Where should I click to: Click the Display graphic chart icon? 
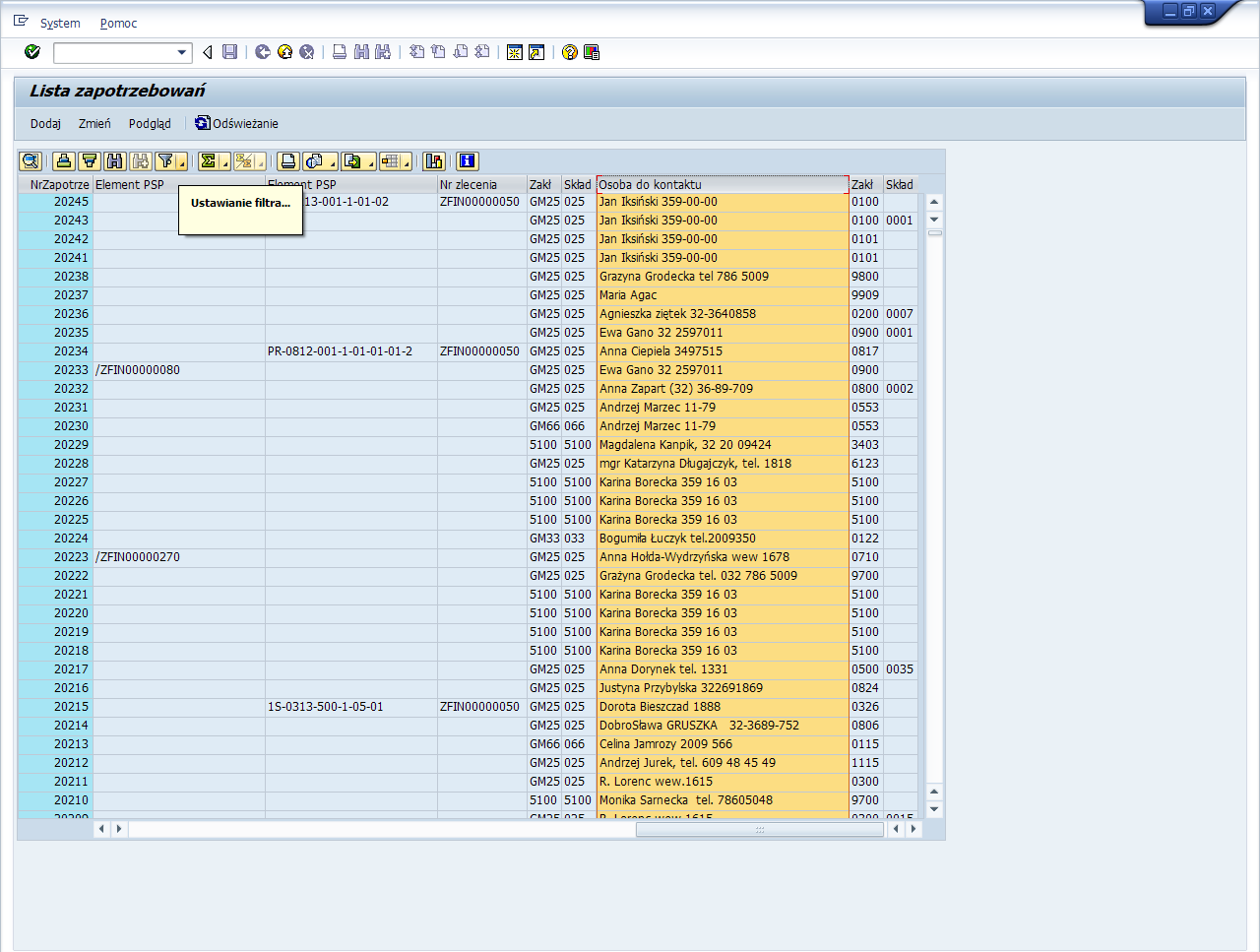tap(434, 161)
